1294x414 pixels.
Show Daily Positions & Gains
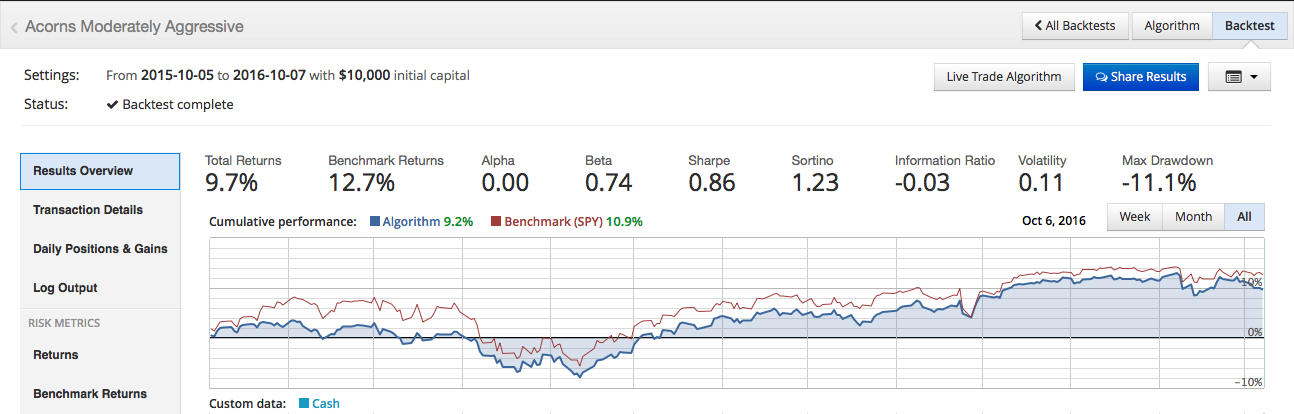point(100,249)
